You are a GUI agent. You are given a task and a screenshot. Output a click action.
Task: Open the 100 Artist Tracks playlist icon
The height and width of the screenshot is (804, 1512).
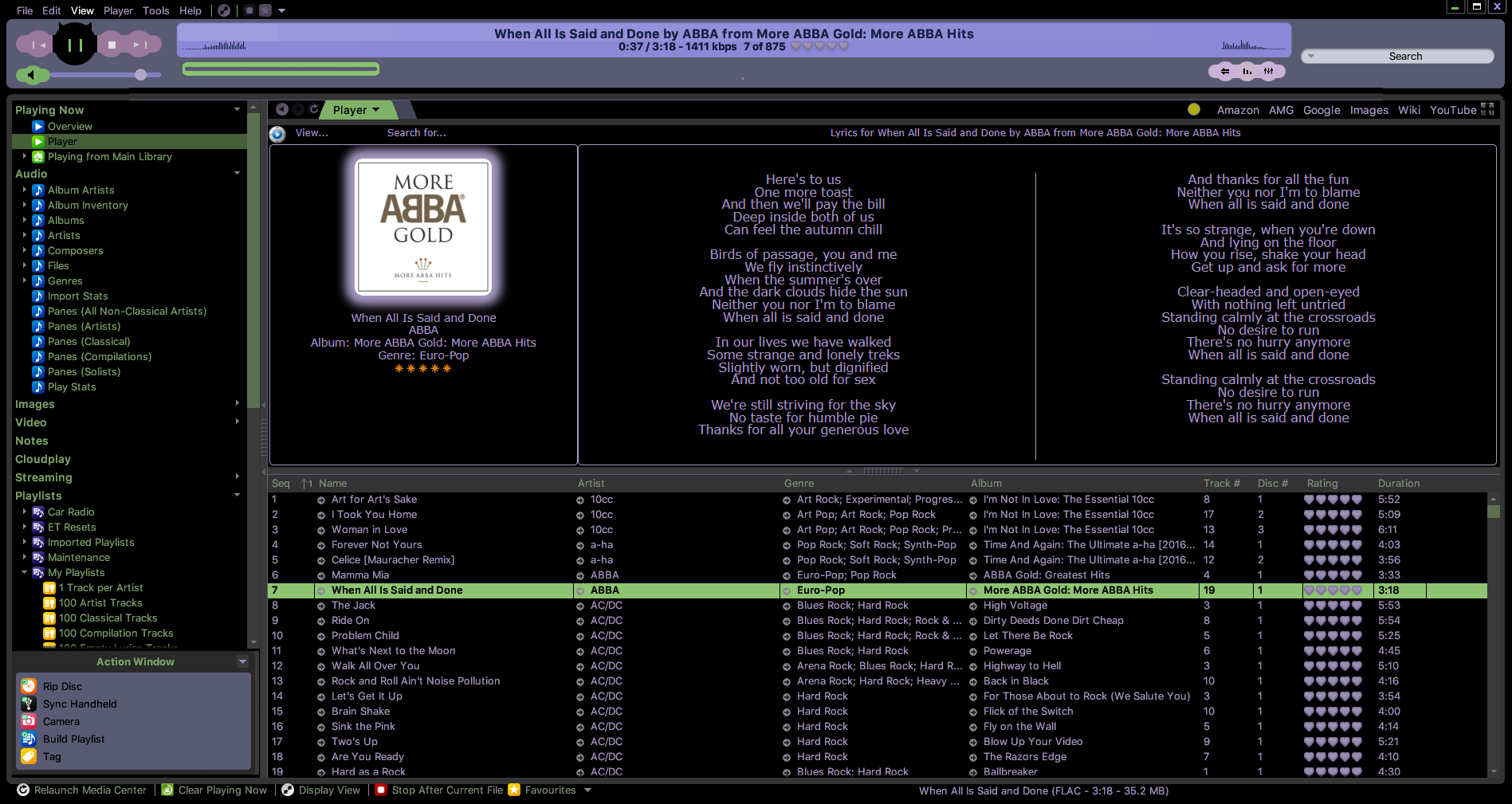pos(49,602)
